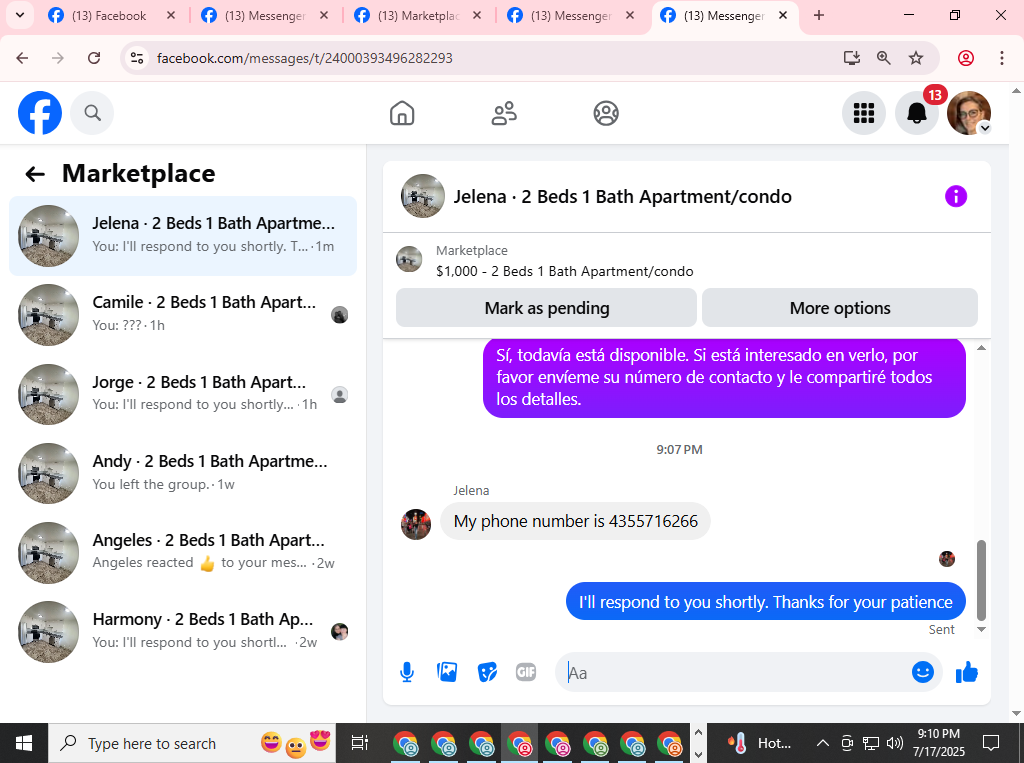The image size is (1024, 763).
Task: Click the Facebook logo
Action: [40, 113]
